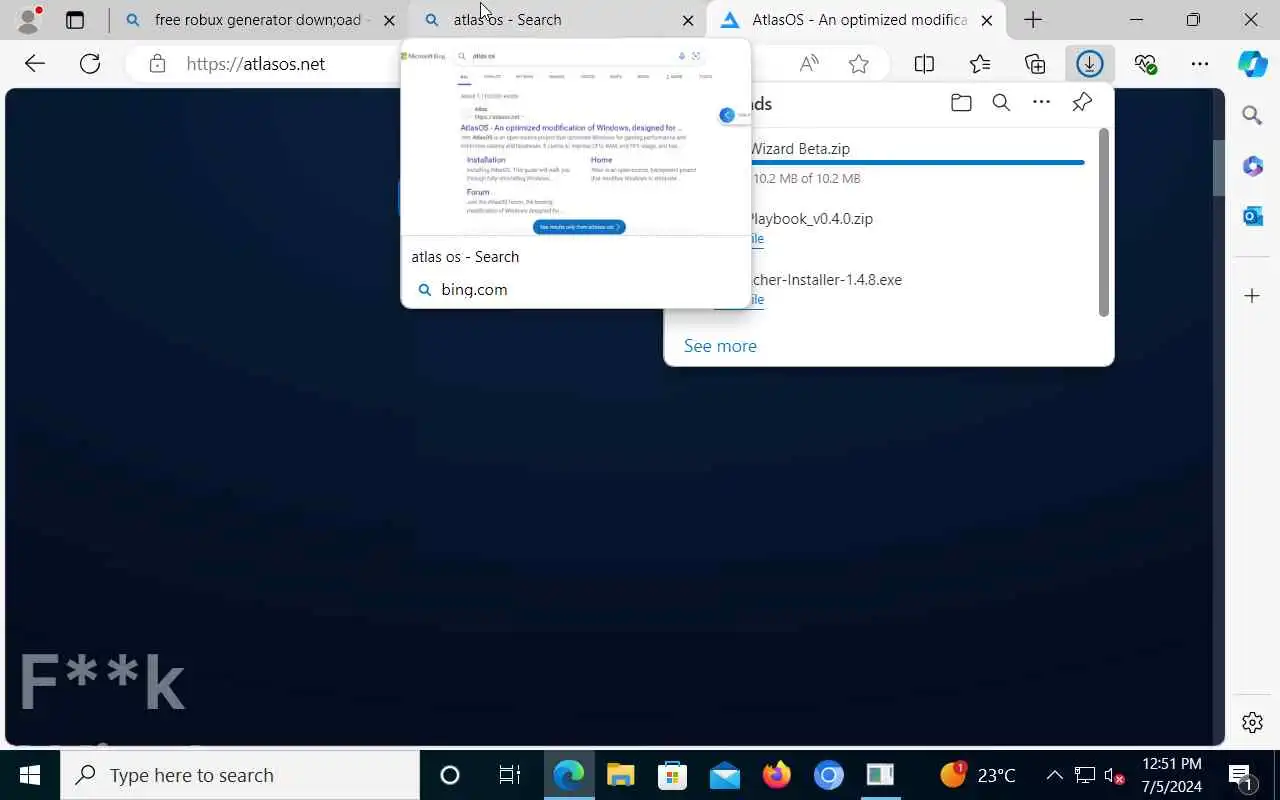
Task: Open Microsoft Store from taskbar
Action: [x=673, y=775]
